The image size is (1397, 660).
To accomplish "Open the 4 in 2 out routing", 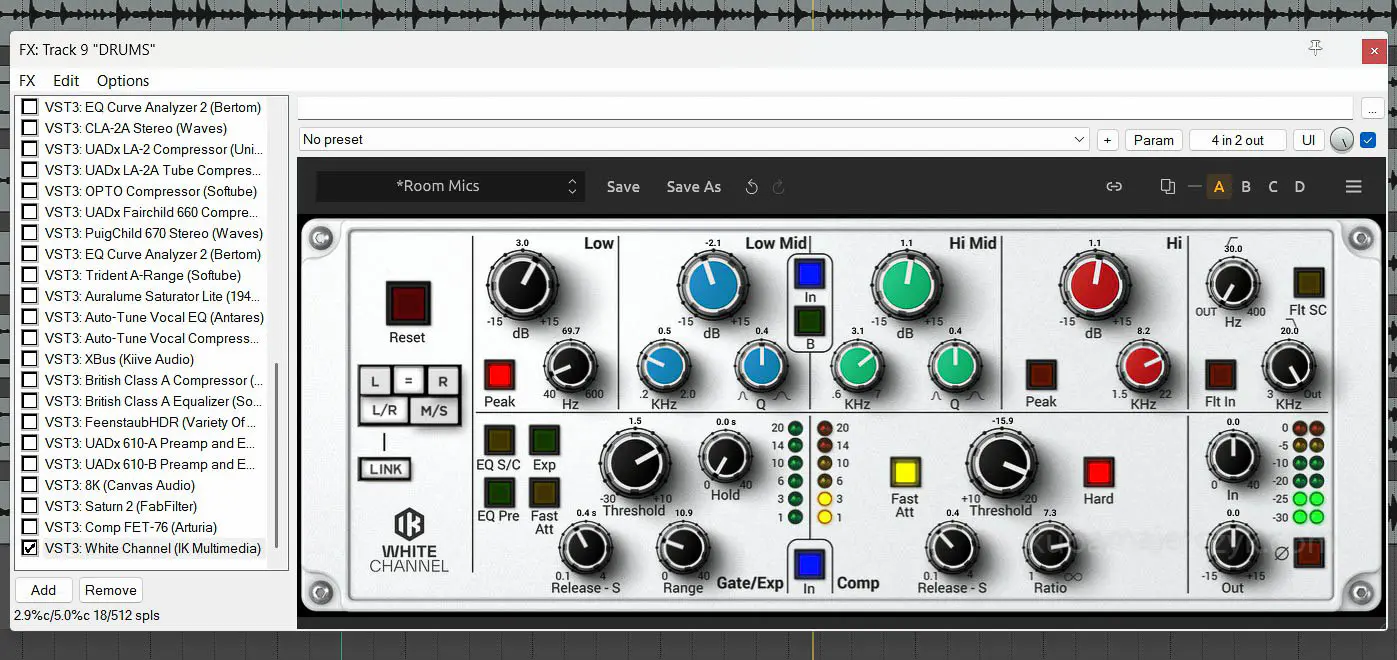I will coord(1237,140).
